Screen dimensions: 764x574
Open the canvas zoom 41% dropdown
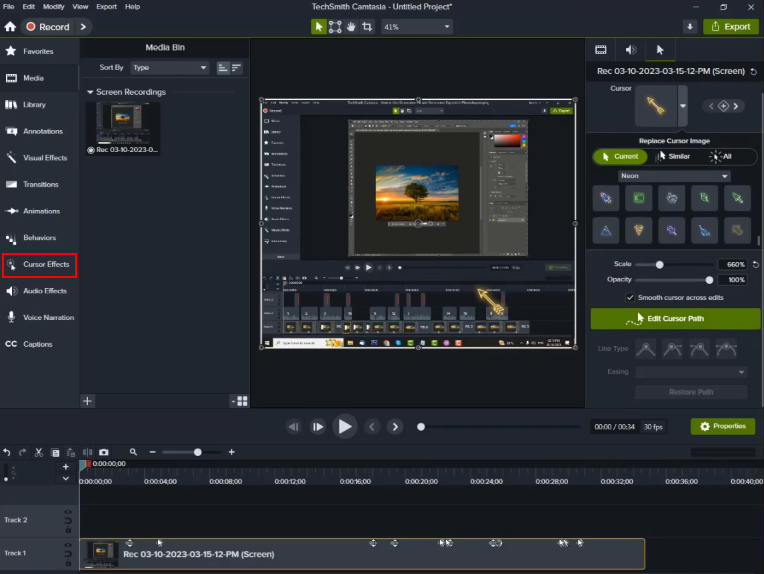pos(416,27)
